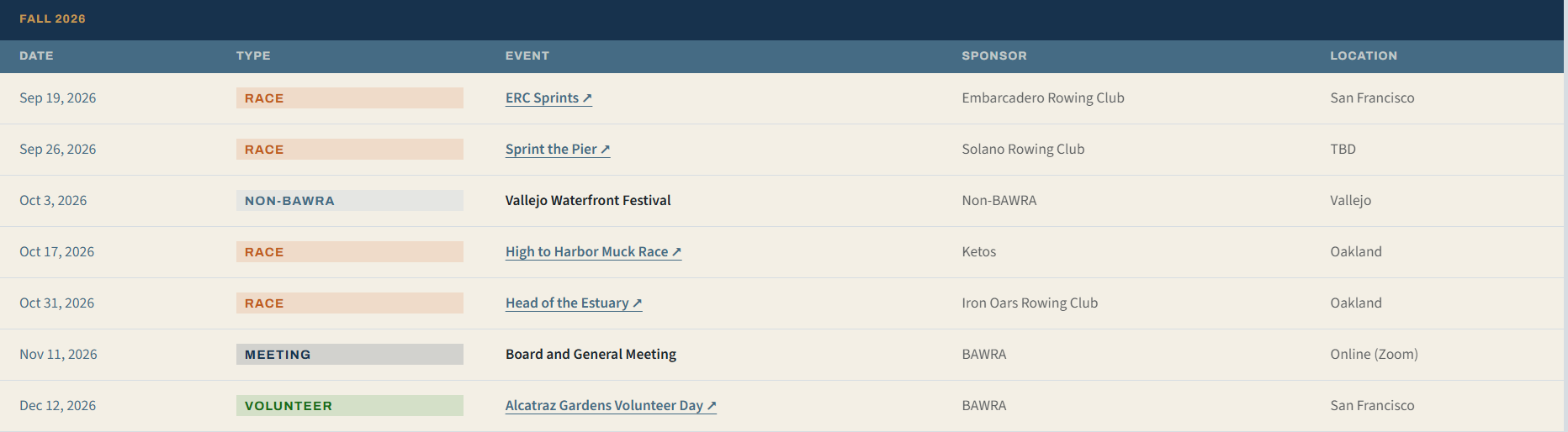Viewport: 1568px width, 432px height.
Task: Open Alcatraz Gardens Volunteer Day link
Action: [611, 406]
